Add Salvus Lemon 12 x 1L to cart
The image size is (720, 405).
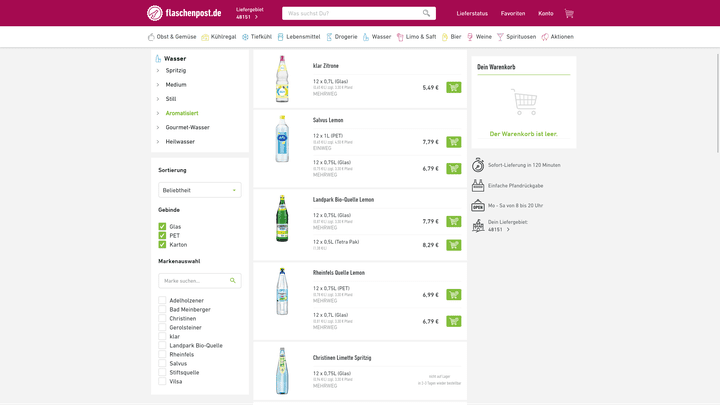(454, 142)
